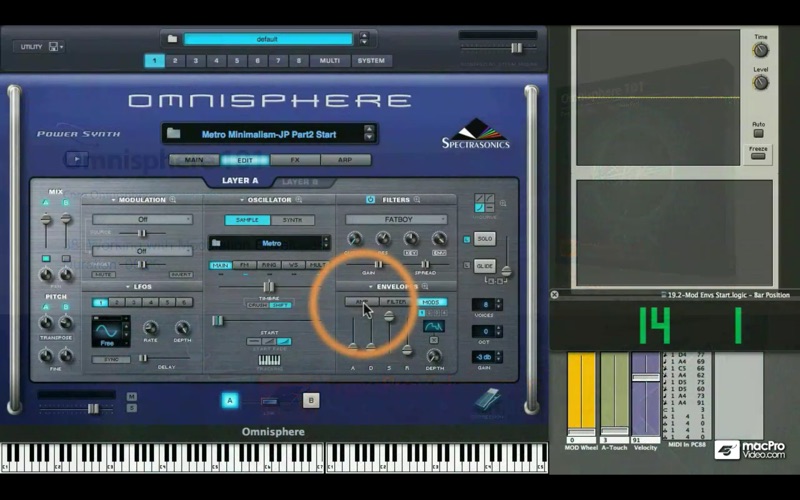Click the Timbre slider handle
The image size is (800, 500).
click(269, 286)
